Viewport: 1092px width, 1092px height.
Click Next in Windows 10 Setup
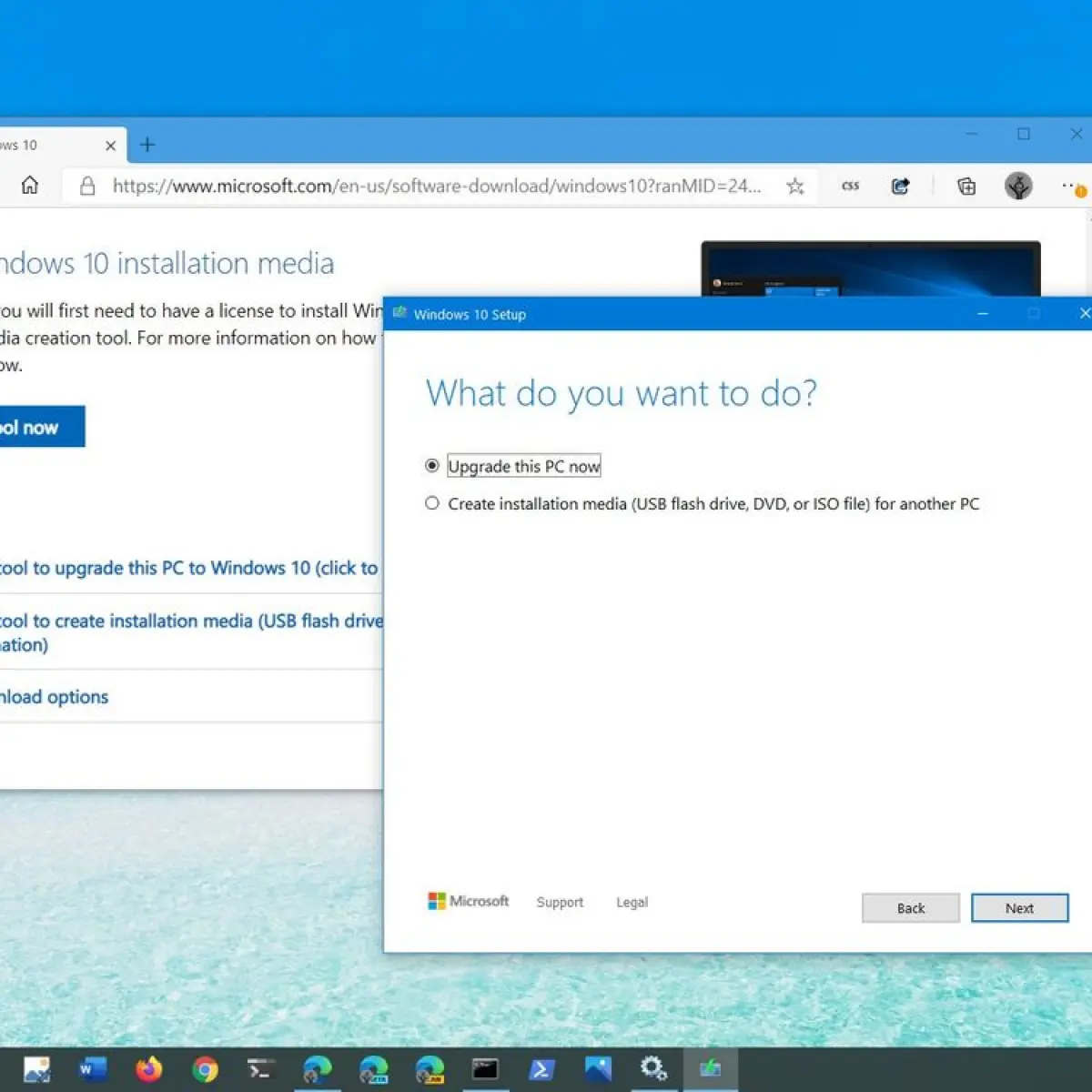[x=1019, y=908]
